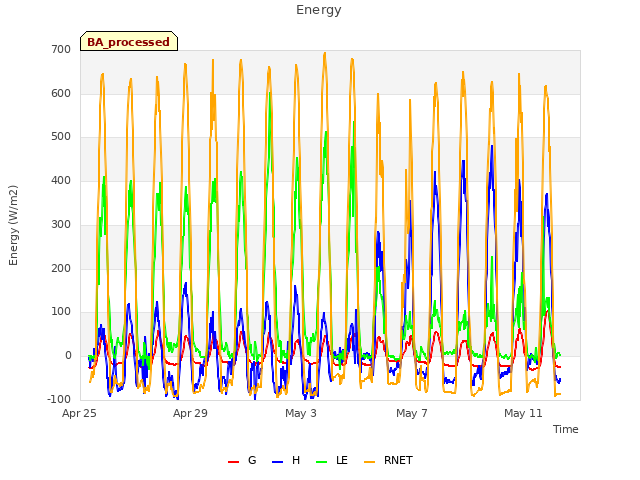Click the 400 y-axis tick label

click(61, 181)
